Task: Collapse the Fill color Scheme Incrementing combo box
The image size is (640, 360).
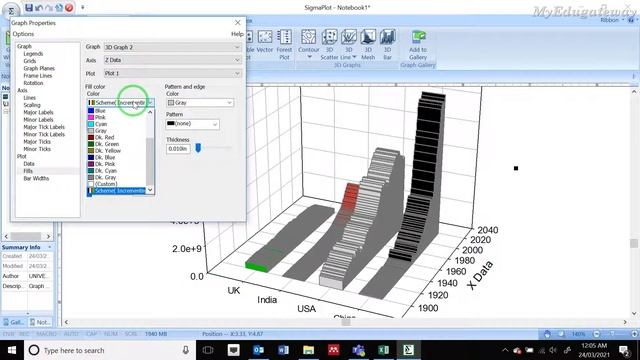Action: pos(120,102)
